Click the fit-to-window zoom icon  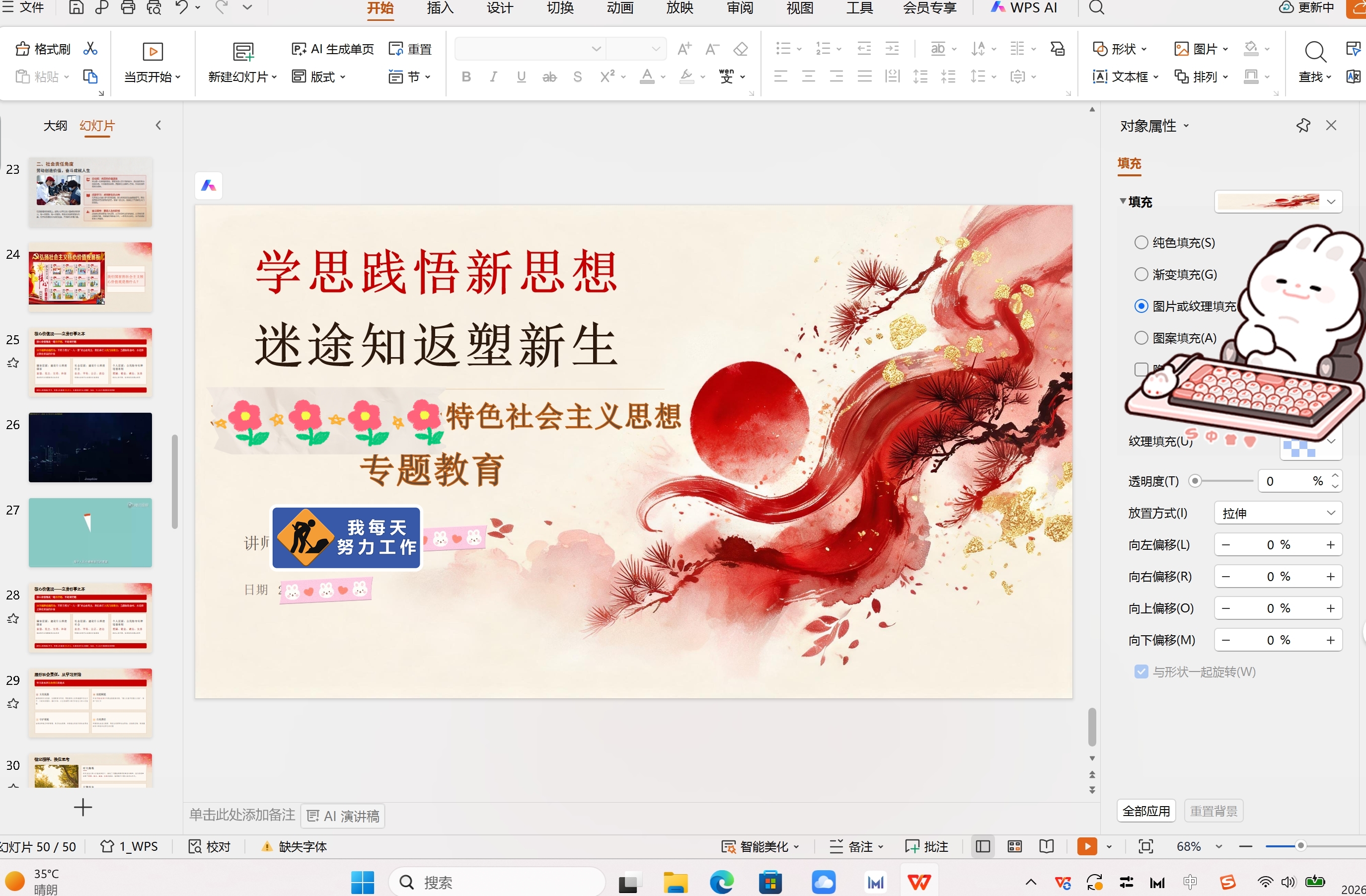[1145, 846]
